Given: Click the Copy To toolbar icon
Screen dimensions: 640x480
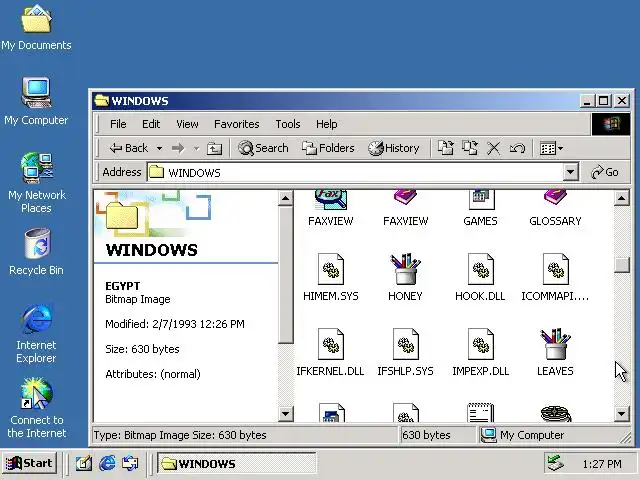Looking at the screenshot, I should (470, 148).
